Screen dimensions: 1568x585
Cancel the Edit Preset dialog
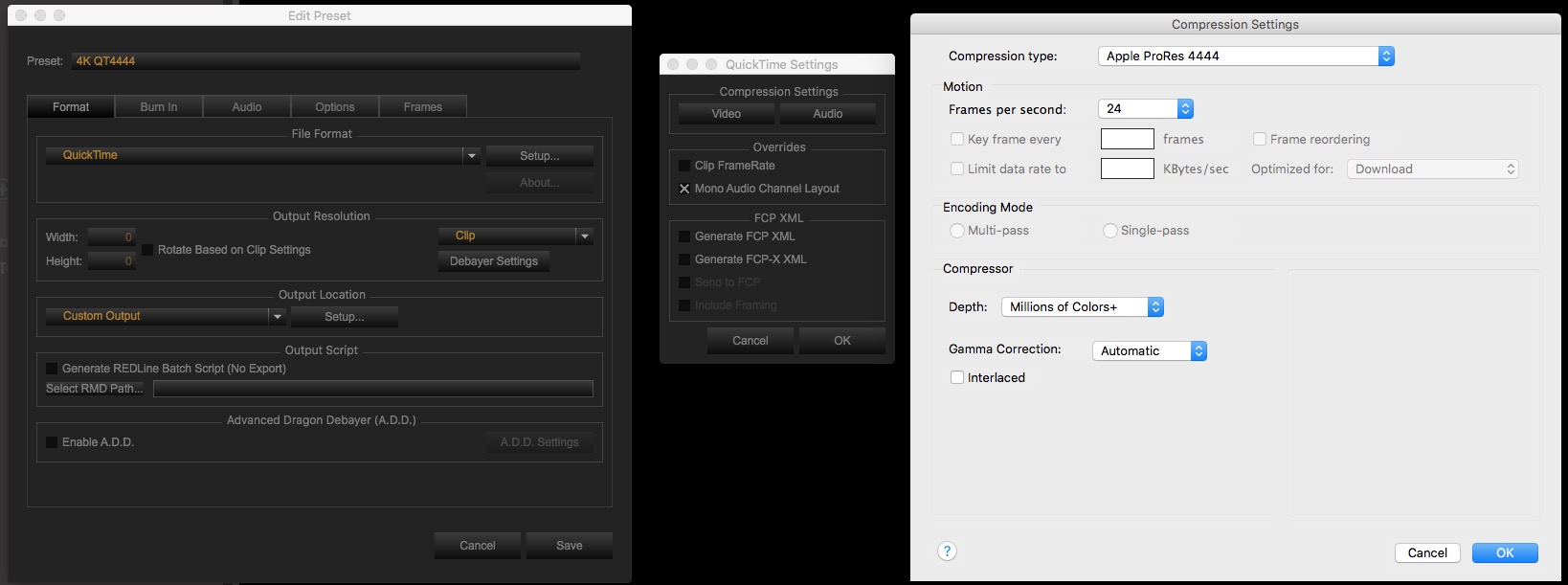click(x=478, y=546)
